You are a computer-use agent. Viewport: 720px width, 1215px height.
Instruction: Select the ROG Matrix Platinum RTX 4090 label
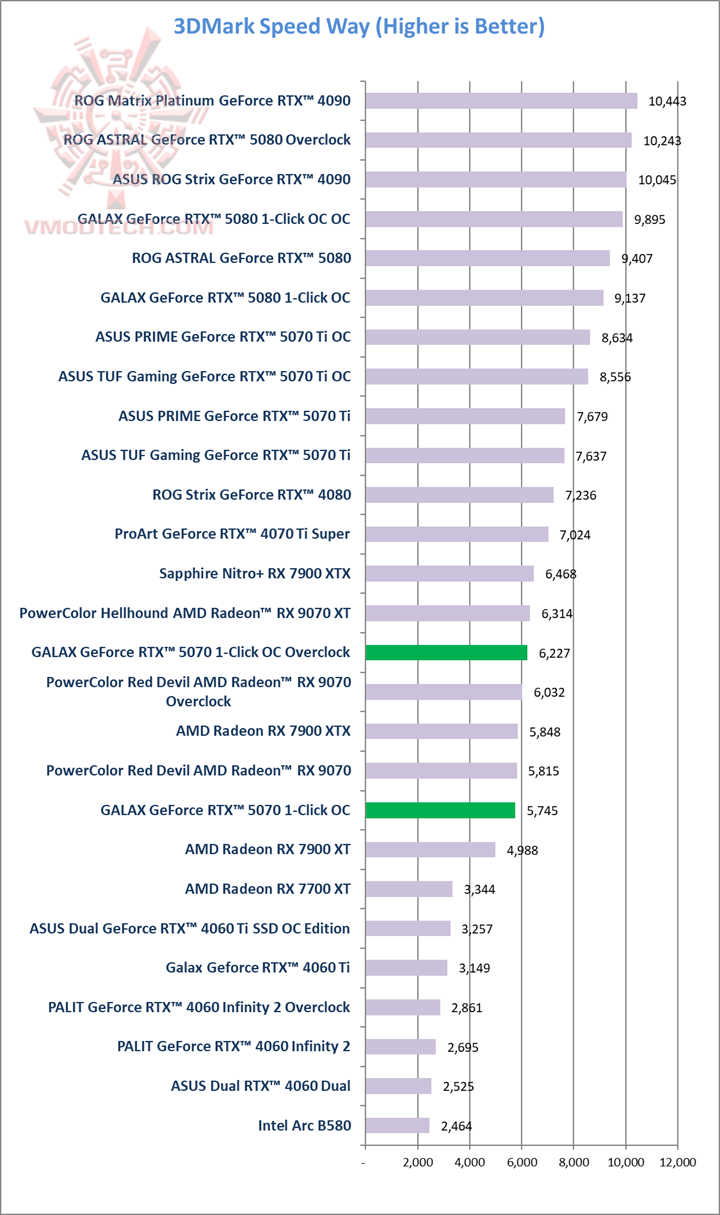pos(213,101)
